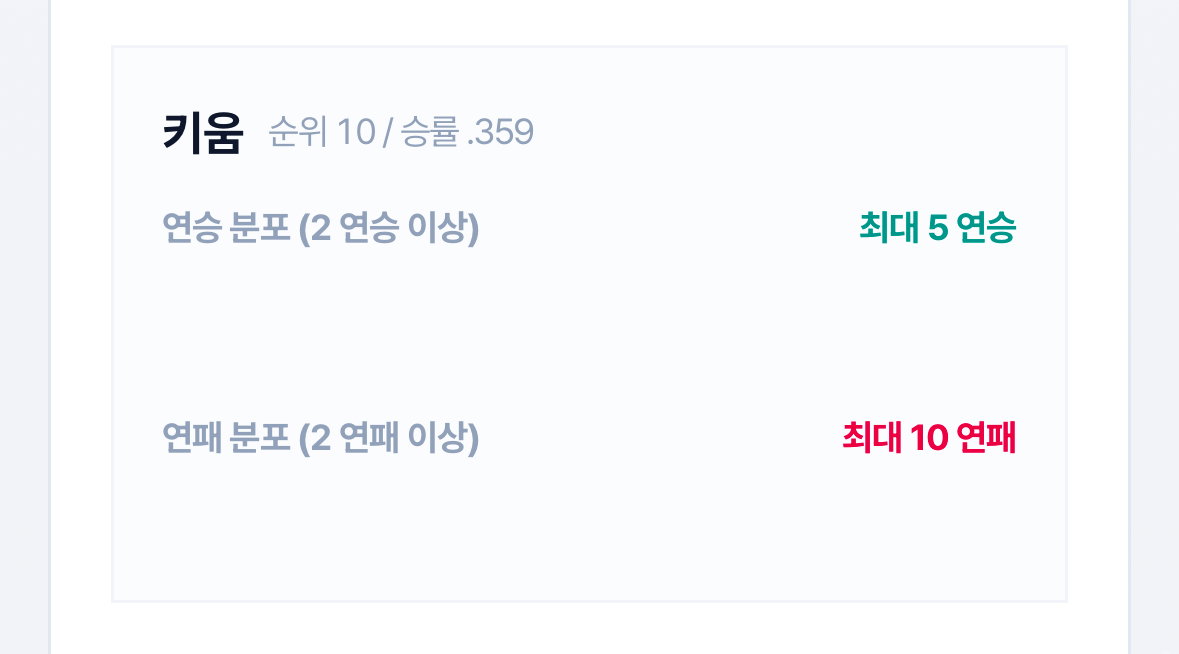Click the slash between 순위 and 승률
Screen dimensions: 1179x654
[x=388, y=133]
